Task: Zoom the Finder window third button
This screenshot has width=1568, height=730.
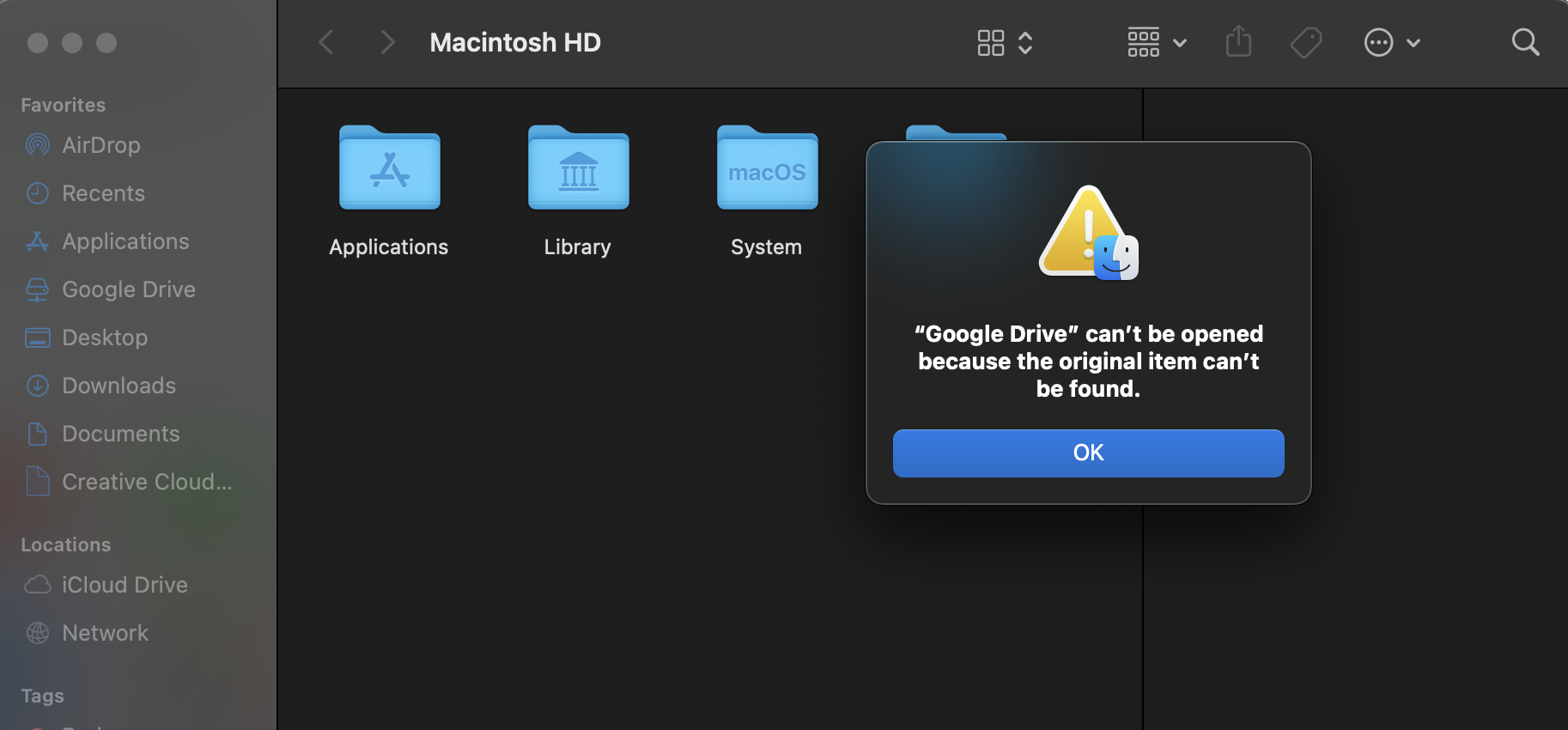Action: (x=106, y=43)
